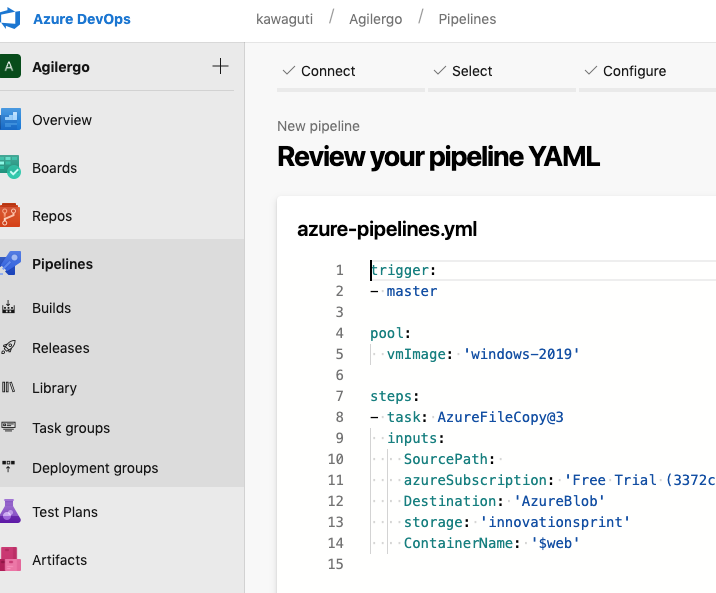
Task: Go to the Configure step tab
Action: pyautogui.click(x=624, y=71)
